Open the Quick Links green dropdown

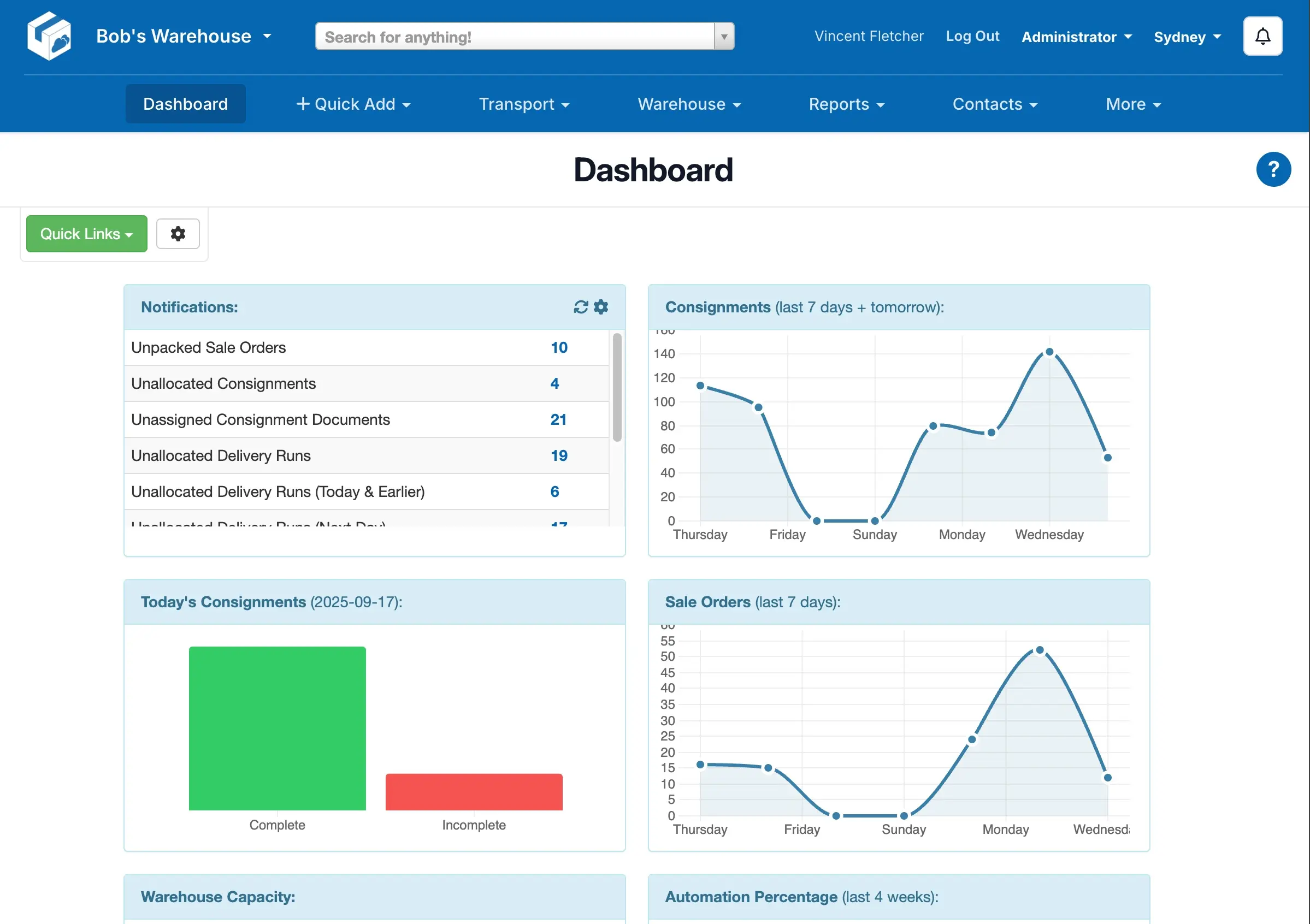click(x=87, y=234)
